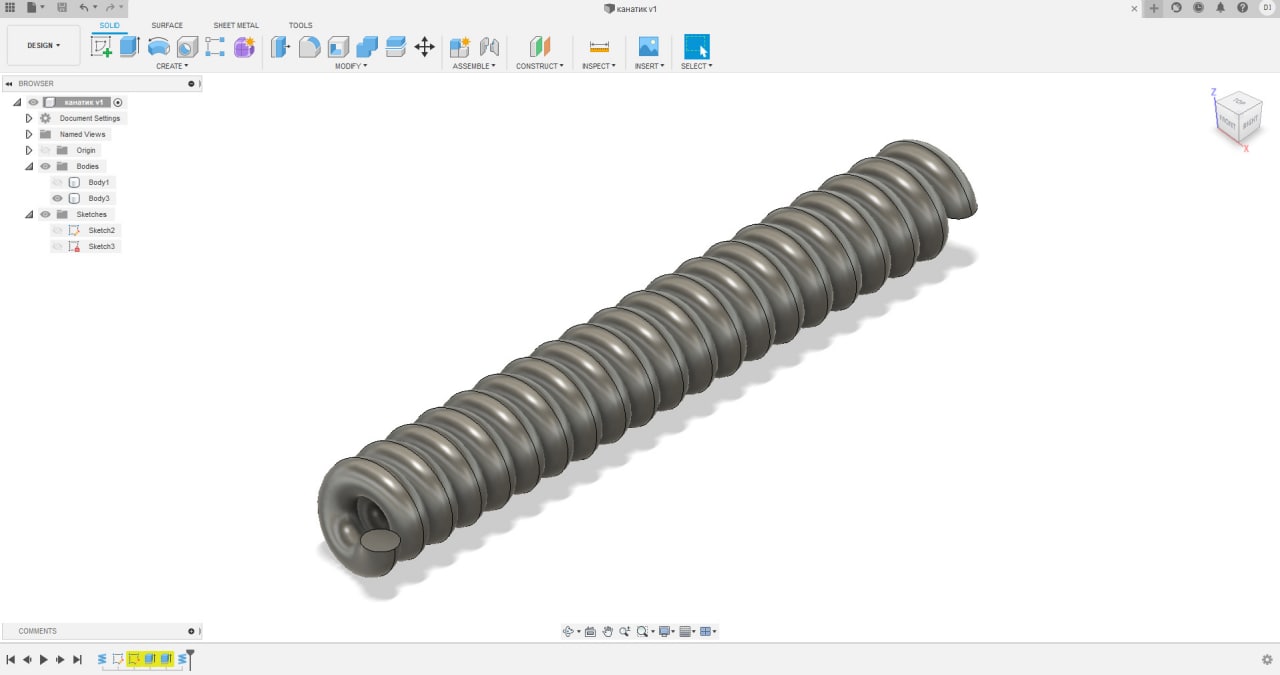The height and width of the screenshot is (675, 1280).
Task: Undo the last action
Action: 84,8
